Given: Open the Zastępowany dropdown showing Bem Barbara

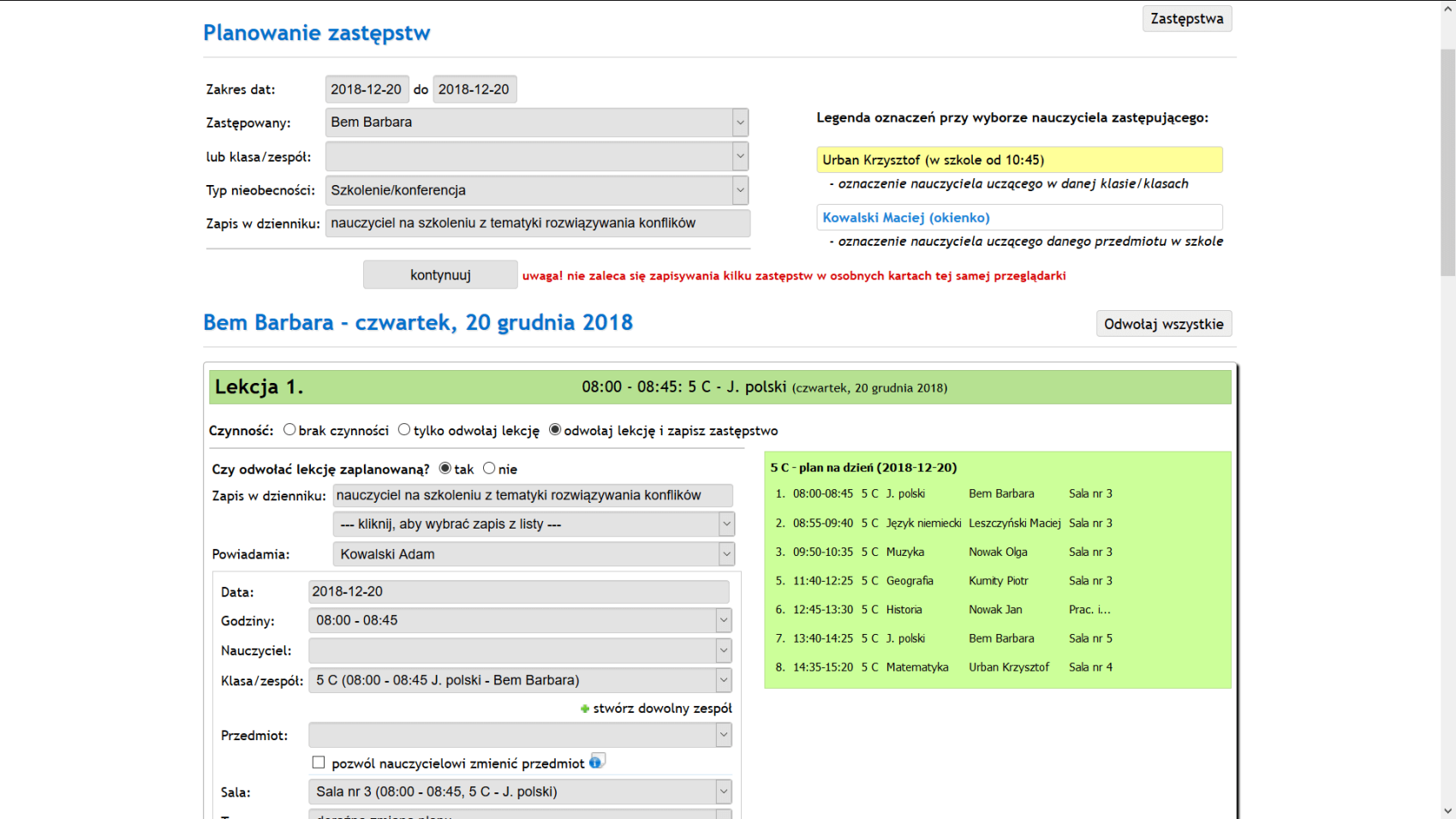Looking at the screenshot, I should click(x=537, y=123).
